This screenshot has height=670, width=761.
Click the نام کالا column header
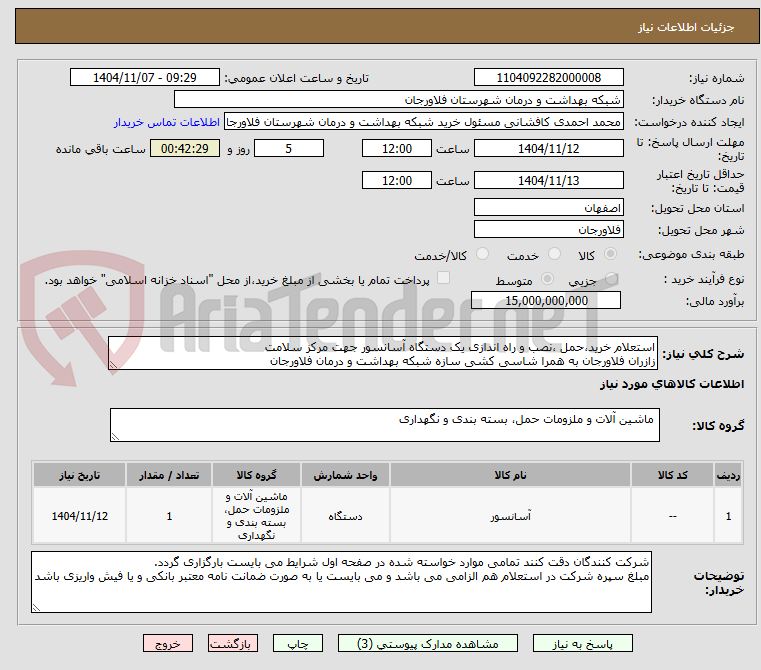(510, 475)
